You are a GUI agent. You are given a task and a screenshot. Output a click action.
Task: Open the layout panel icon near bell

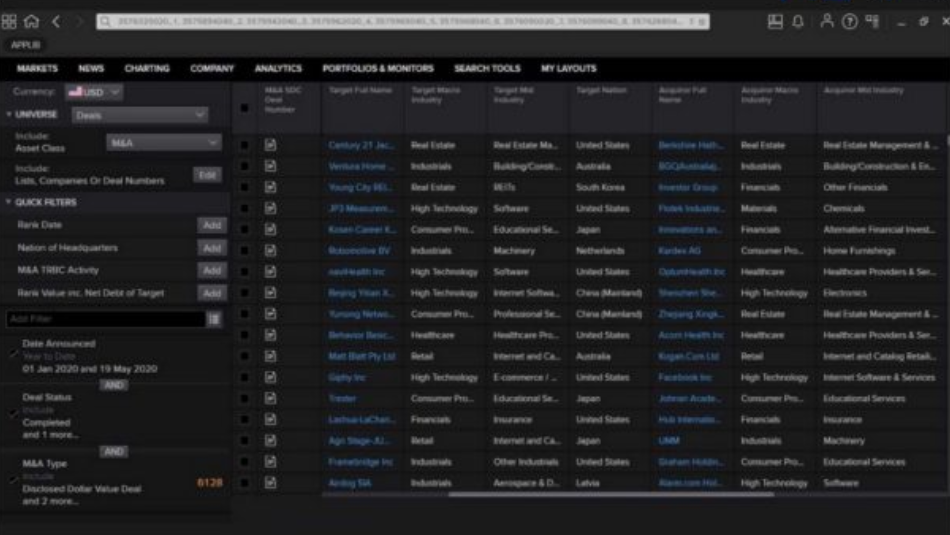pyautogui.click(x=775, y=21)
